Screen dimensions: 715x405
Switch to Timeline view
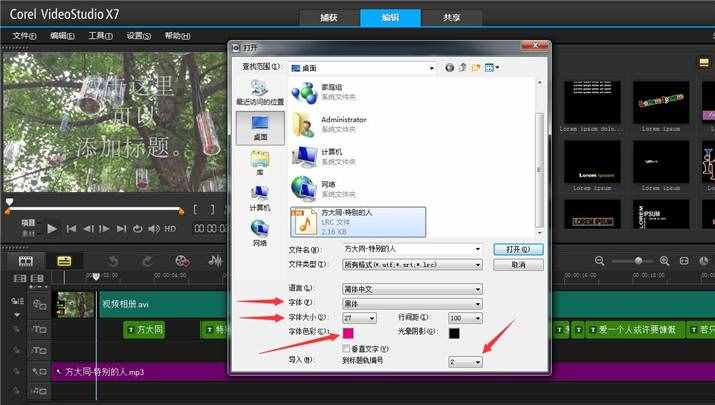[x=64, y=261]
